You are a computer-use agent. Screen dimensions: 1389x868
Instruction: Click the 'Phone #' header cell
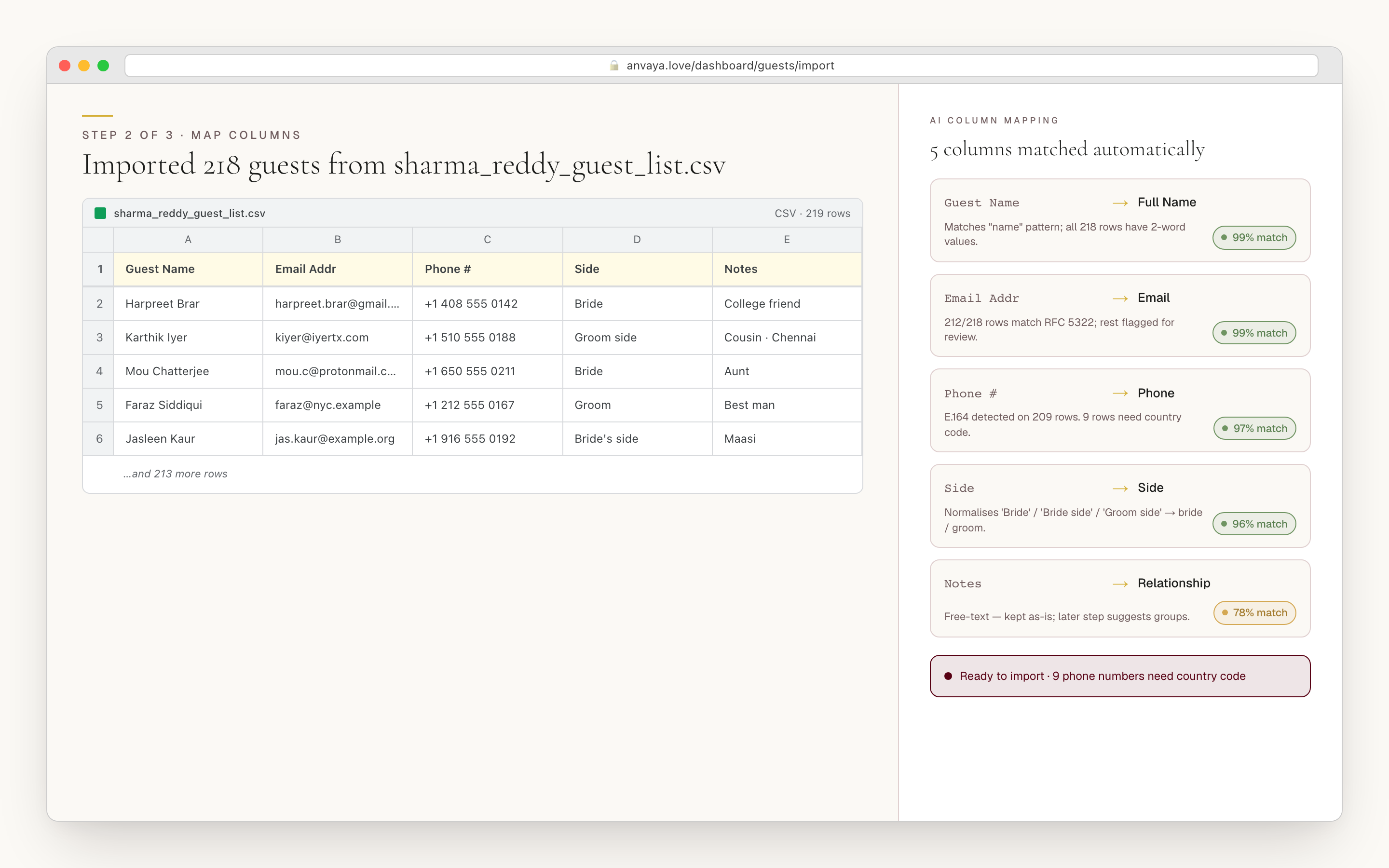click(x=487, y=269)
